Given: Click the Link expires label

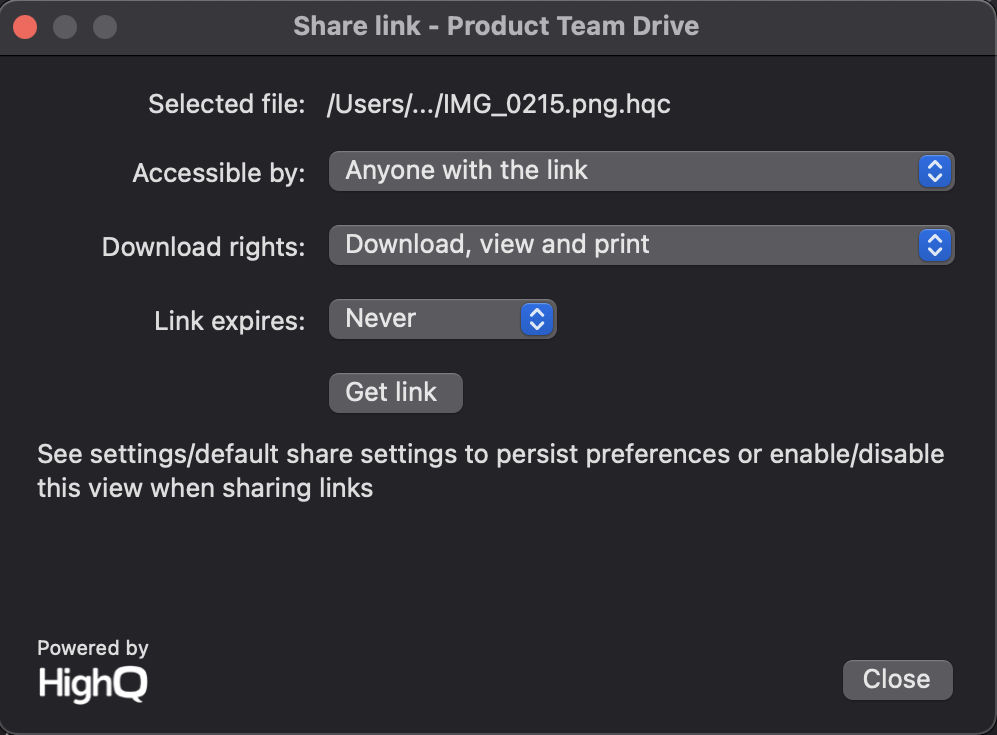Looking at the screenshot, I should click(x=230, y=321).
